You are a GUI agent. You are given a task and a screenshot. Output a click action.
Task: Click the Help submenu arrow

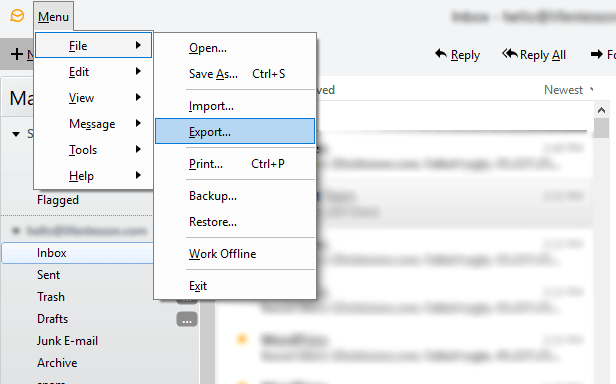pos(138,175)
